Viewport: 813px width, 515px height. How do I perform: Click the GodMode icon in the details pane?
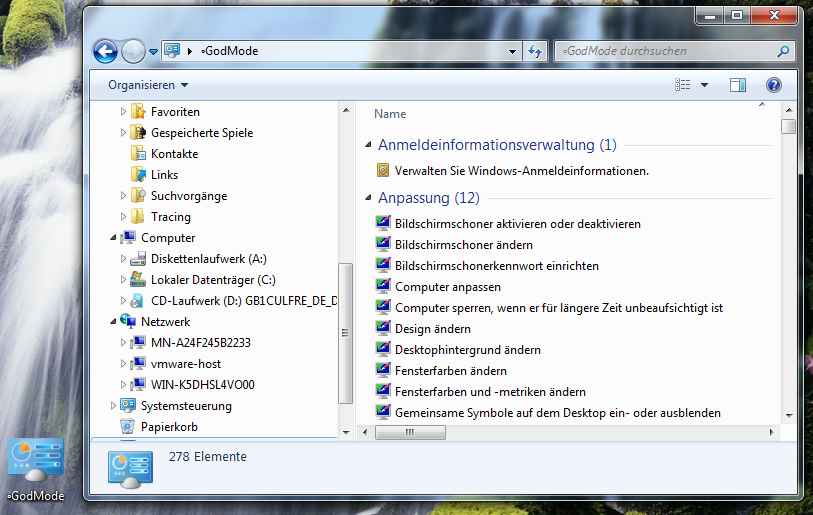pos(130,470)
